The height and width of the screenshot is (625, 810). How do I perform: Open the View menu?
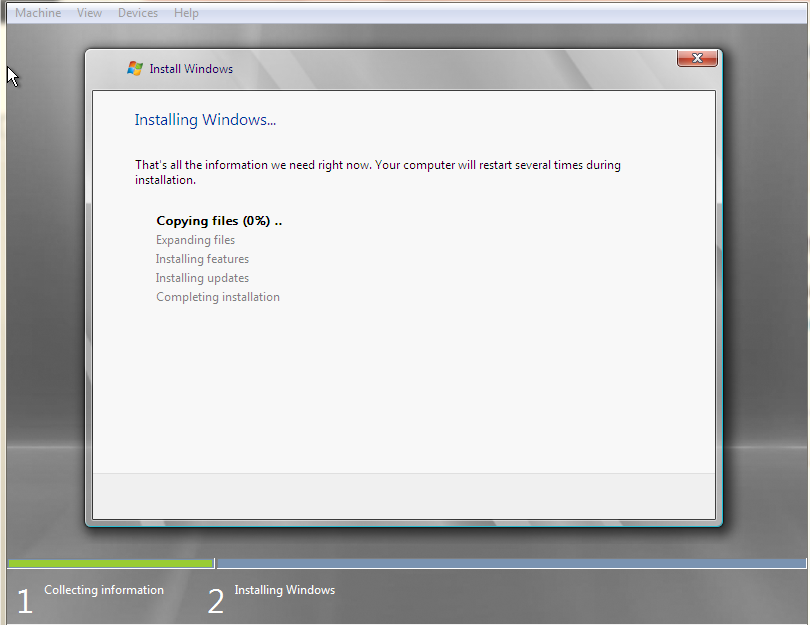[89, 13]
